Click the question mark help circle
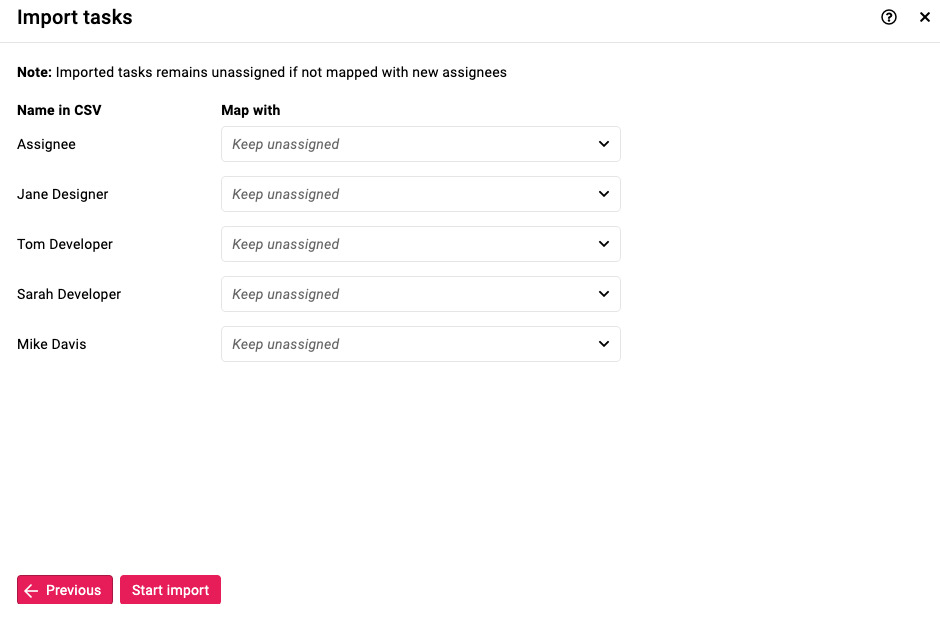The height and width of the screenshot is (620, 940). pos(889,17)
